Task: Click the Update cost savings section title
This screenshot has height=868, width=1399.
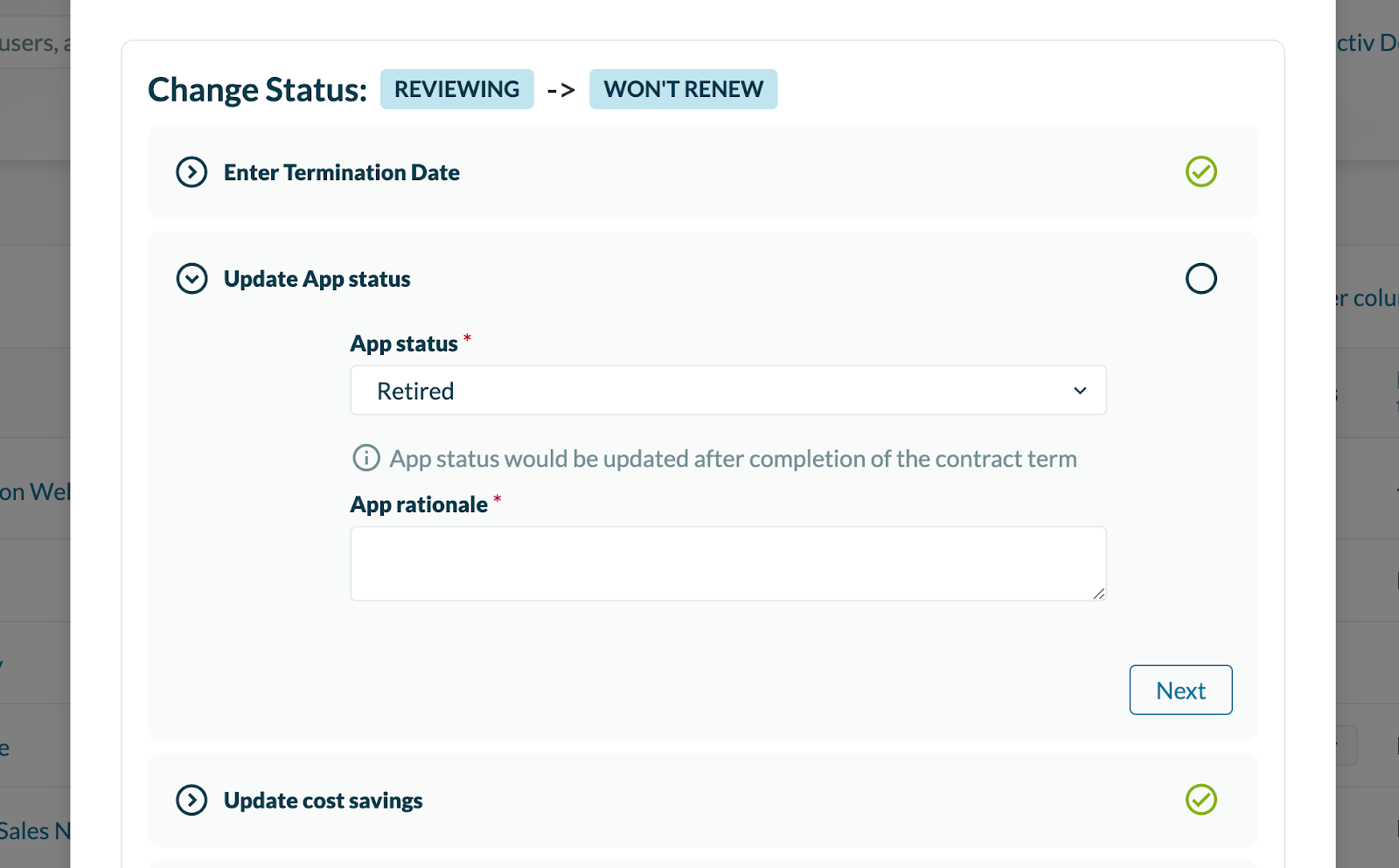Action: point(323,801)
